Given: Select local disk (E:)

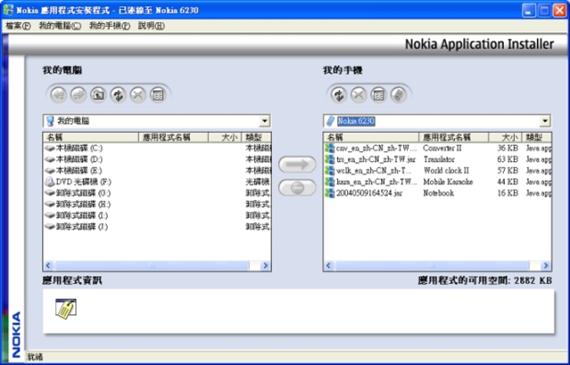Looking at the screenshot, I should tap(74, 171).
